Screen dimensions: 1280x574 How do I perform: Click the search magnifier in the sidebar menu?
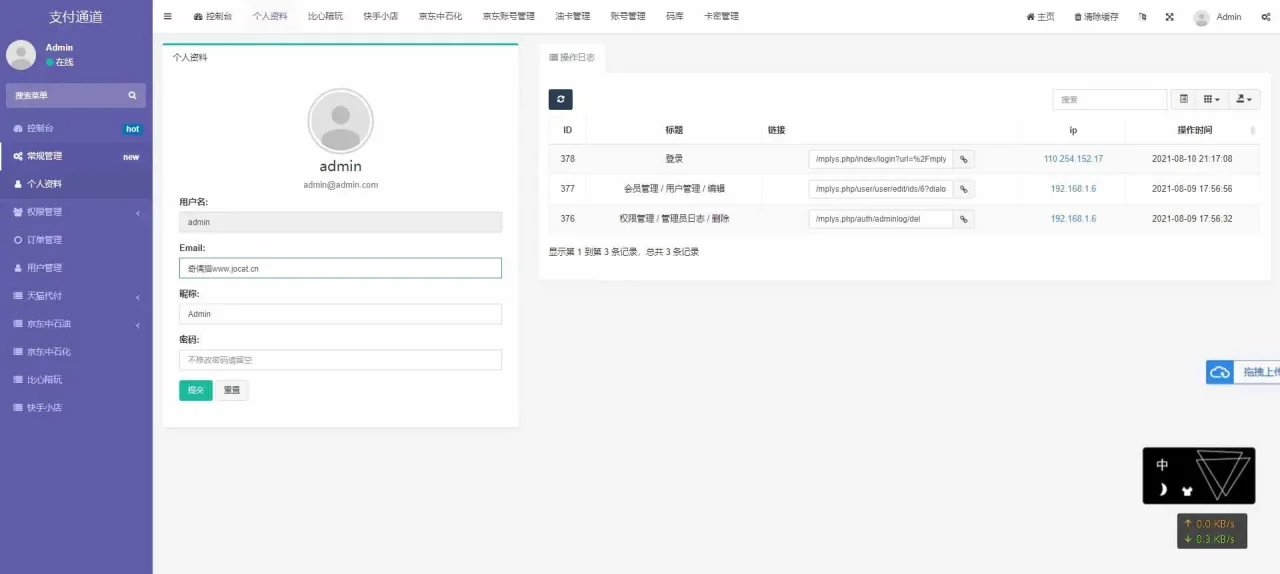pyautogui.click(x=132, y=96)
